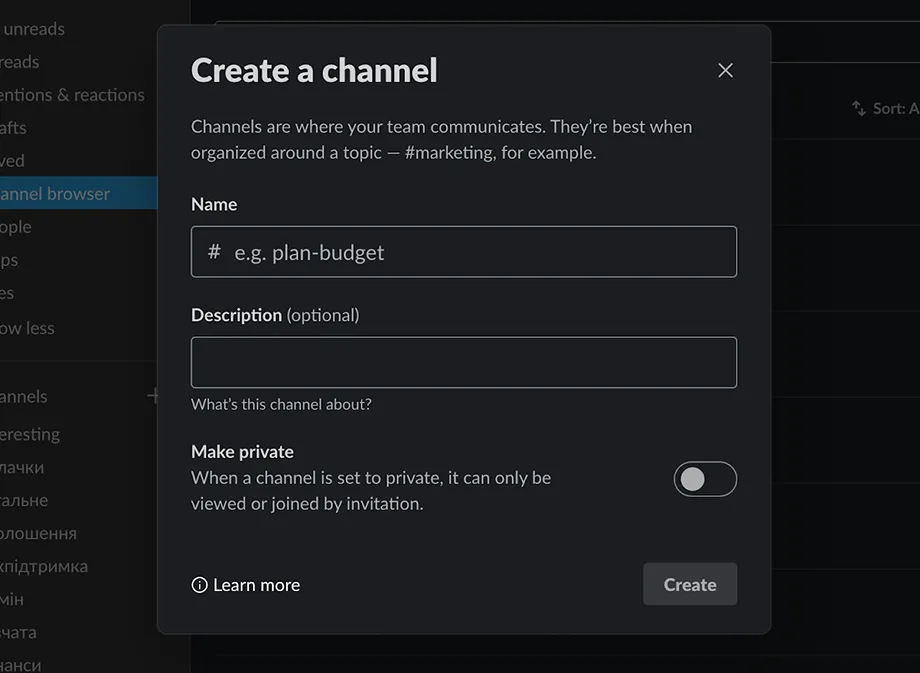Collapse the Channels section header
The height and width of the screenshot is (673, 920).
[x=24, y=396]
